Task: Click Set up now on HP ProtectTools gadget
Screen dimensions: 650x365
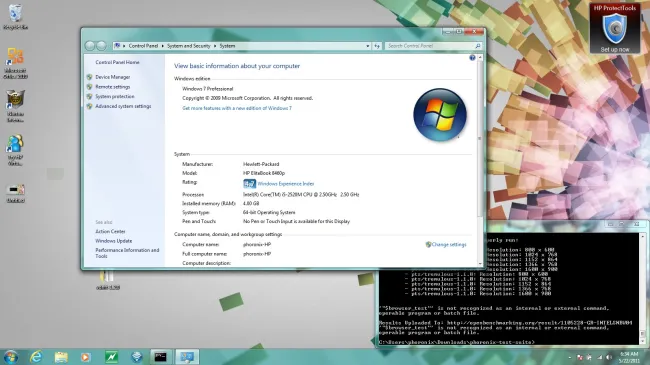Action: (x=615, y=49)
